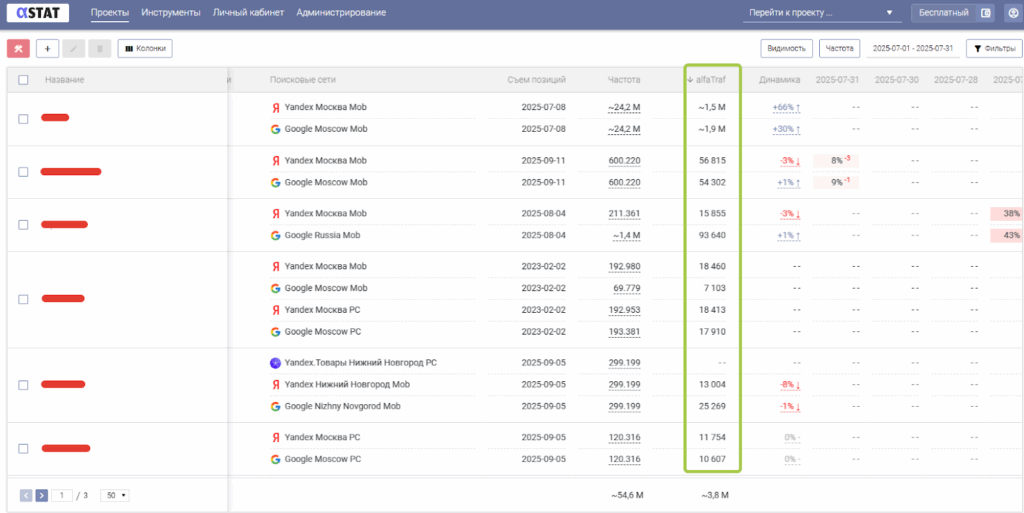Viewport: 1024px width, 513px height.
Task: Open the rows-per-page 50 dropdown
Action: [115, 495]
